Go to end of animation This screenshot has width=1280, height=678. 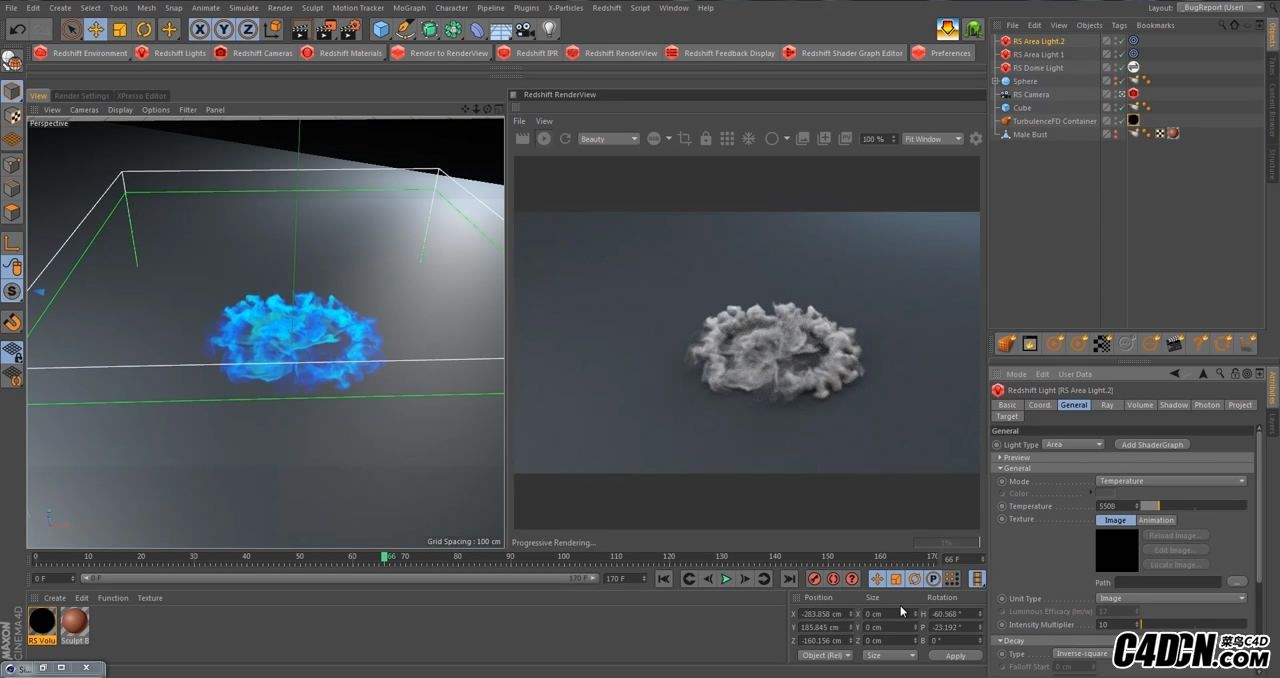(789, 579)
